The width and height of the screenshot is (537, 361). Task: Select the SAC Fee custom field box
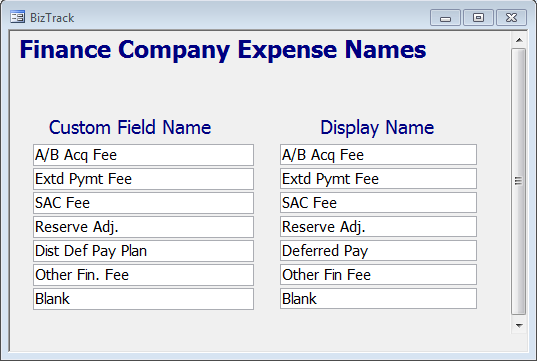tap(143, 203)
